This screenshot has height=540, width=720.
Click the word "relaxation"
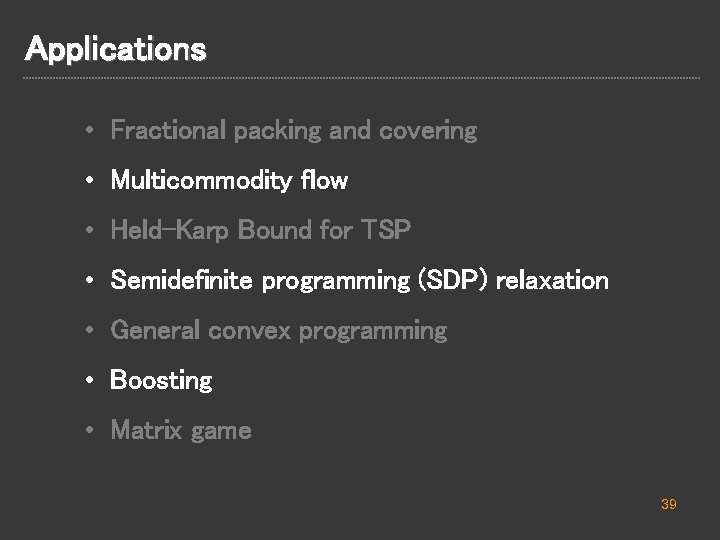pos(552,280)
